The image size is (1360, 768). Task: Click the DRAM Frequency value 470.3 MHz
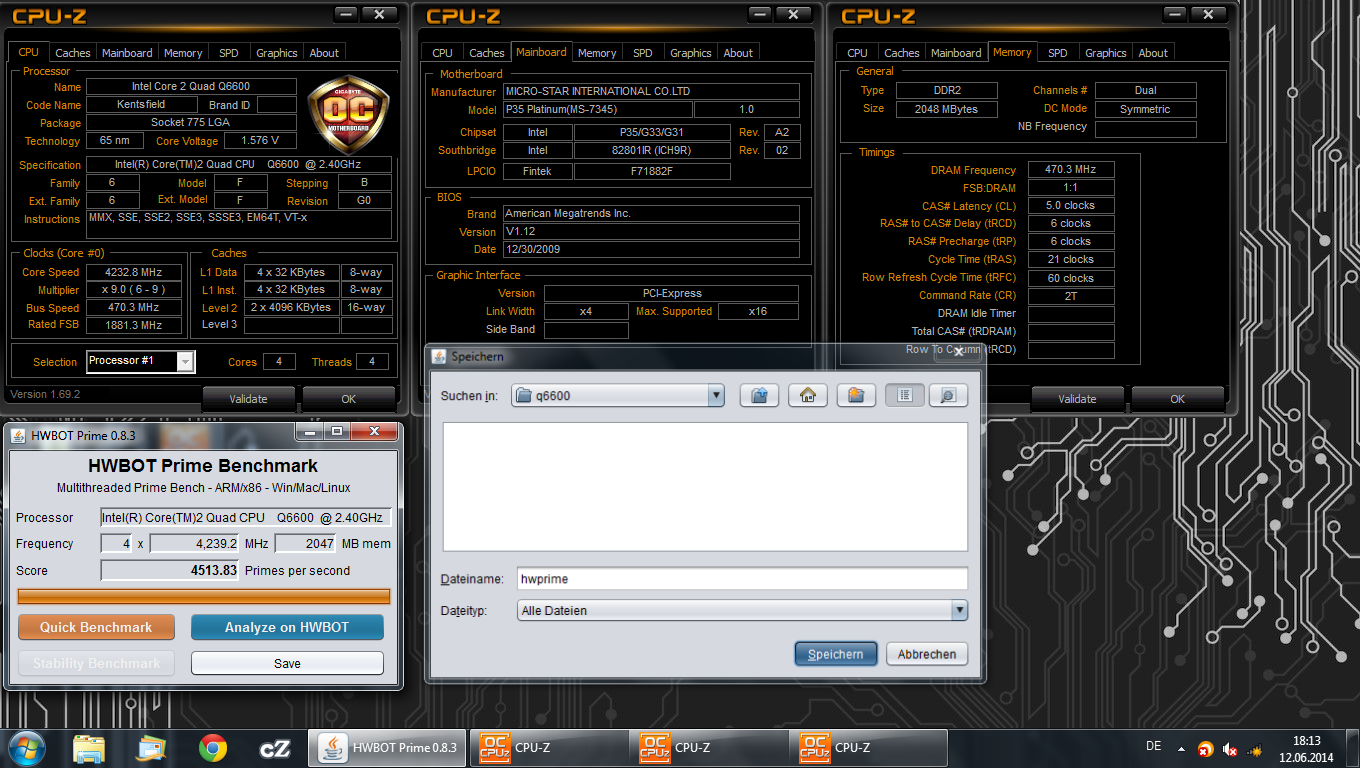pyautogui.click(x=1071, y=170)
